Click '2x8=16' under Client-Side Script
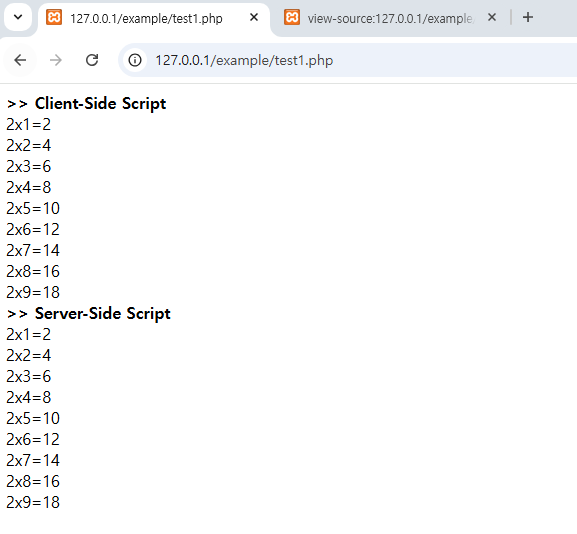577x534 pixels. pos(33,271)
